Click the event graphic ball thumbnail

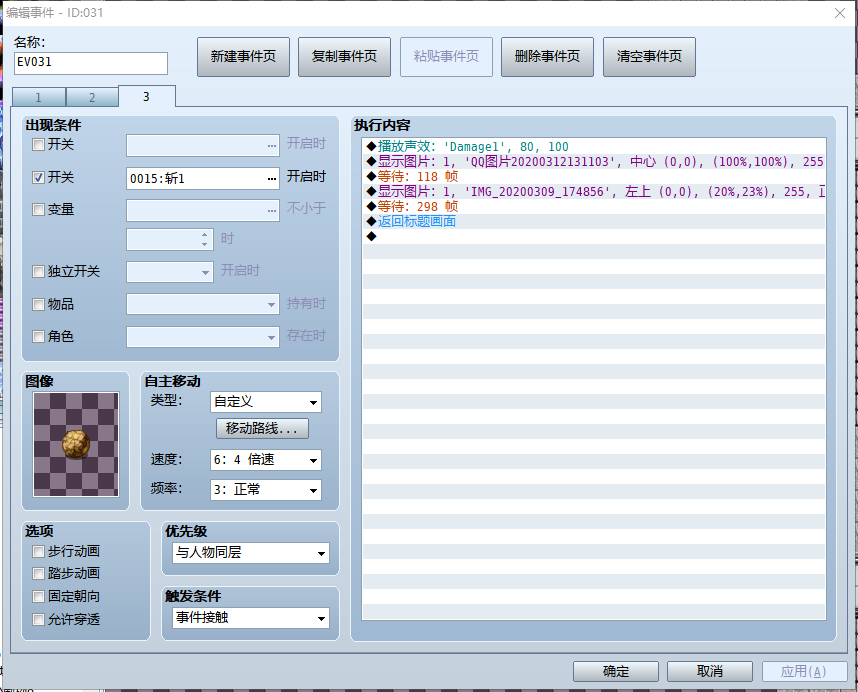point(76,444)
